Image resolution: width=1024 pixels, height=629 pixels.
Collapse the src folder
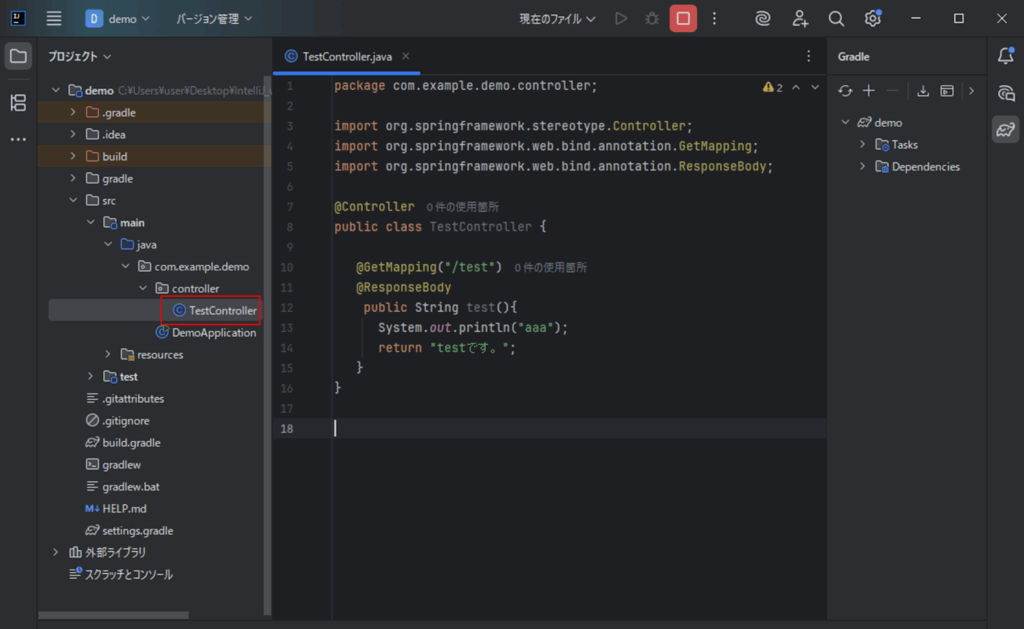(x=72, y=201)
